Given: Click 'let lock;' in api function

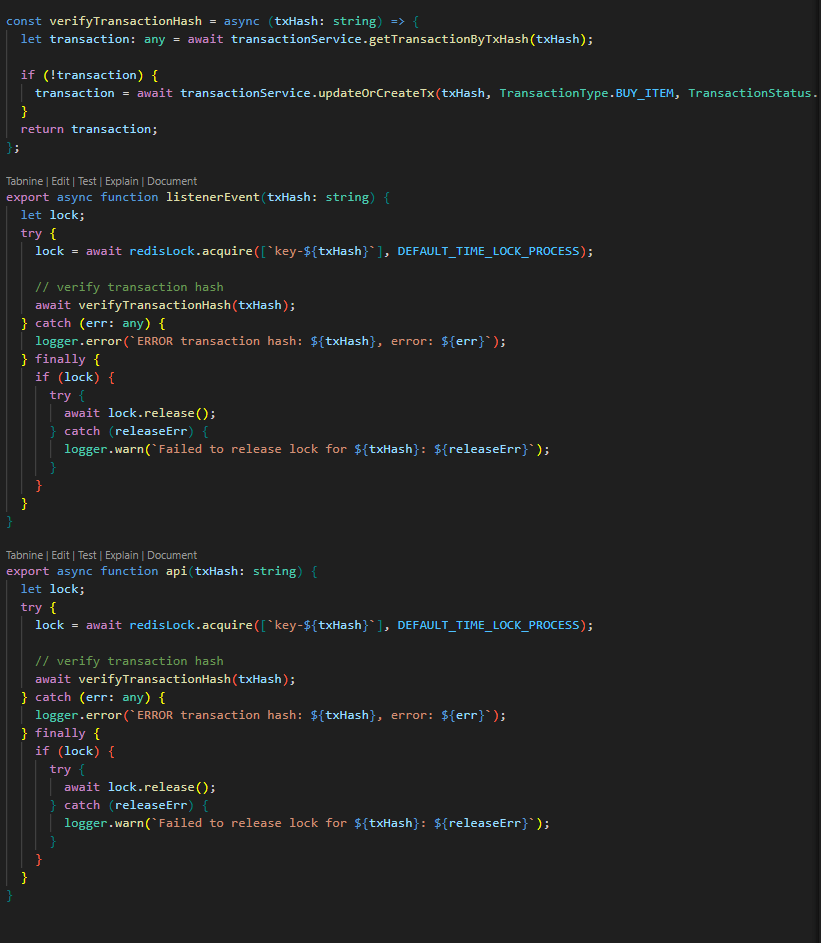Looking at the screenshot, I should tap(53, 589).
